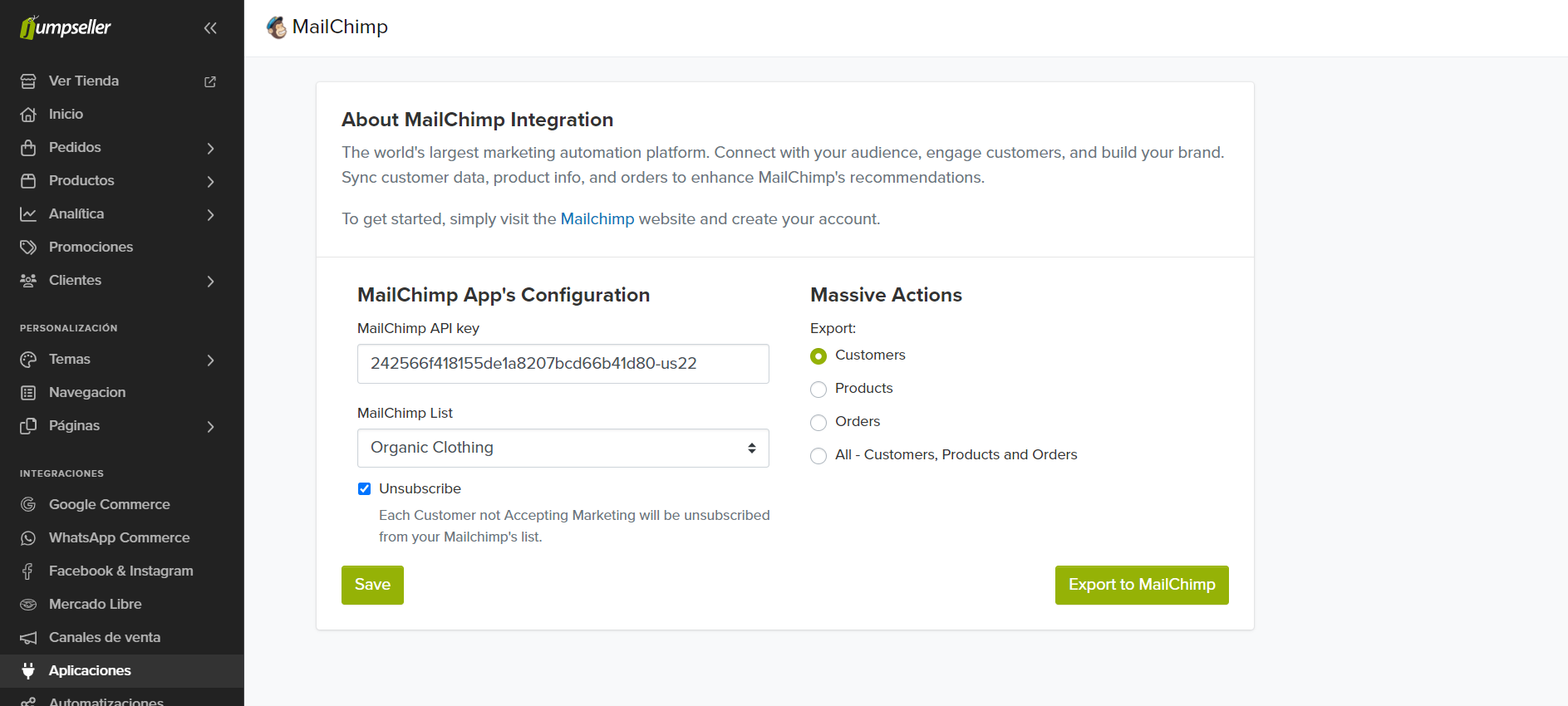The height and width of the screenshot is (706, 1568).
Task: Follow the Mailchimp website link
Action: [597, 218]
